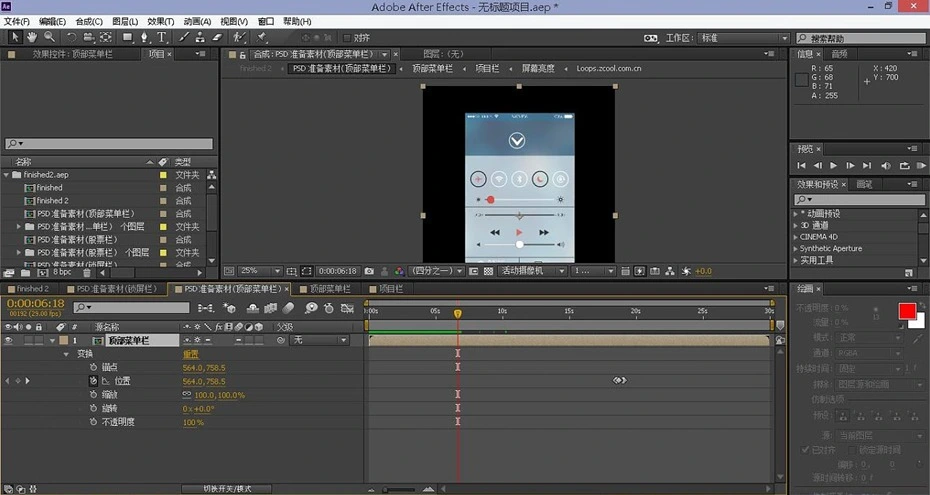Screen dimensions: 930x495
Task: Open the (四分之一) resolution dropdown
Action: click(437, 271)
